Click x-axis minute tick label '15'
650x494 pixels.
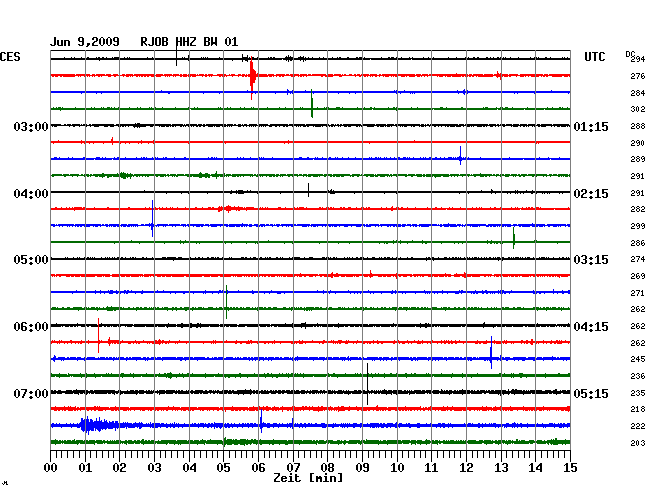click(570, 468)
